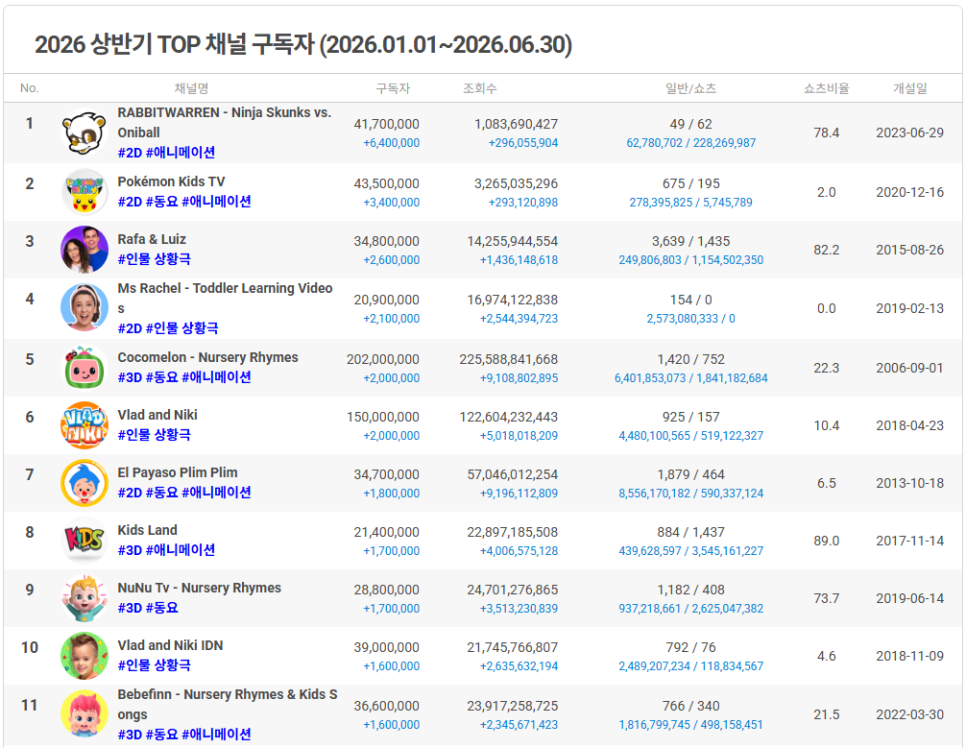
Task: Click the No. column header
Action: [x=29, y=88]
